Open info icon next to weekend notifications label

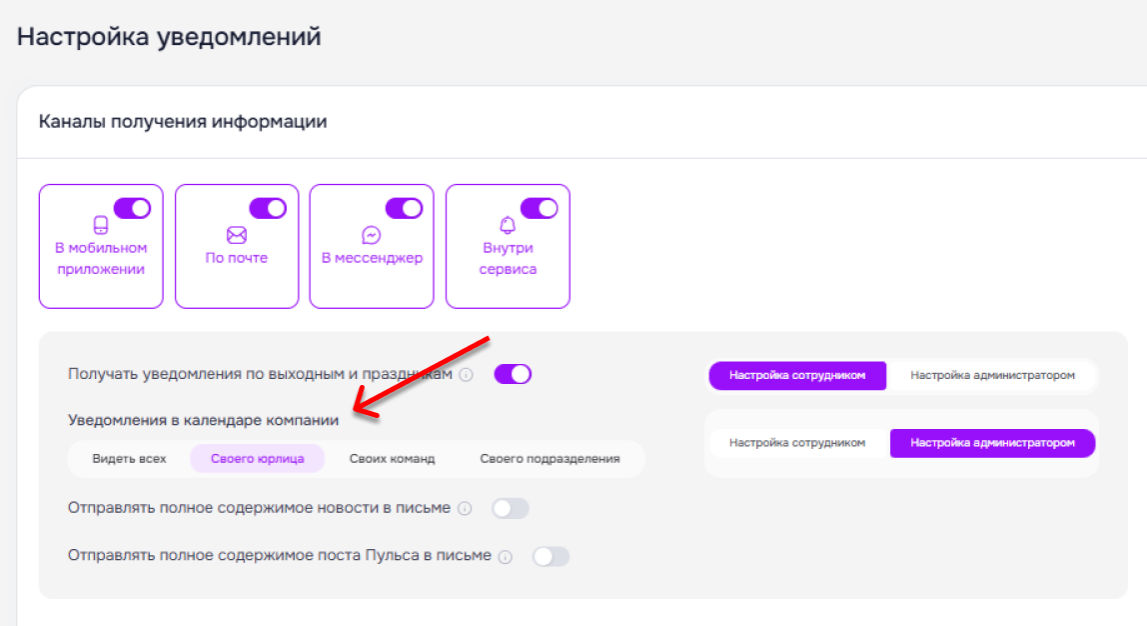466,374
